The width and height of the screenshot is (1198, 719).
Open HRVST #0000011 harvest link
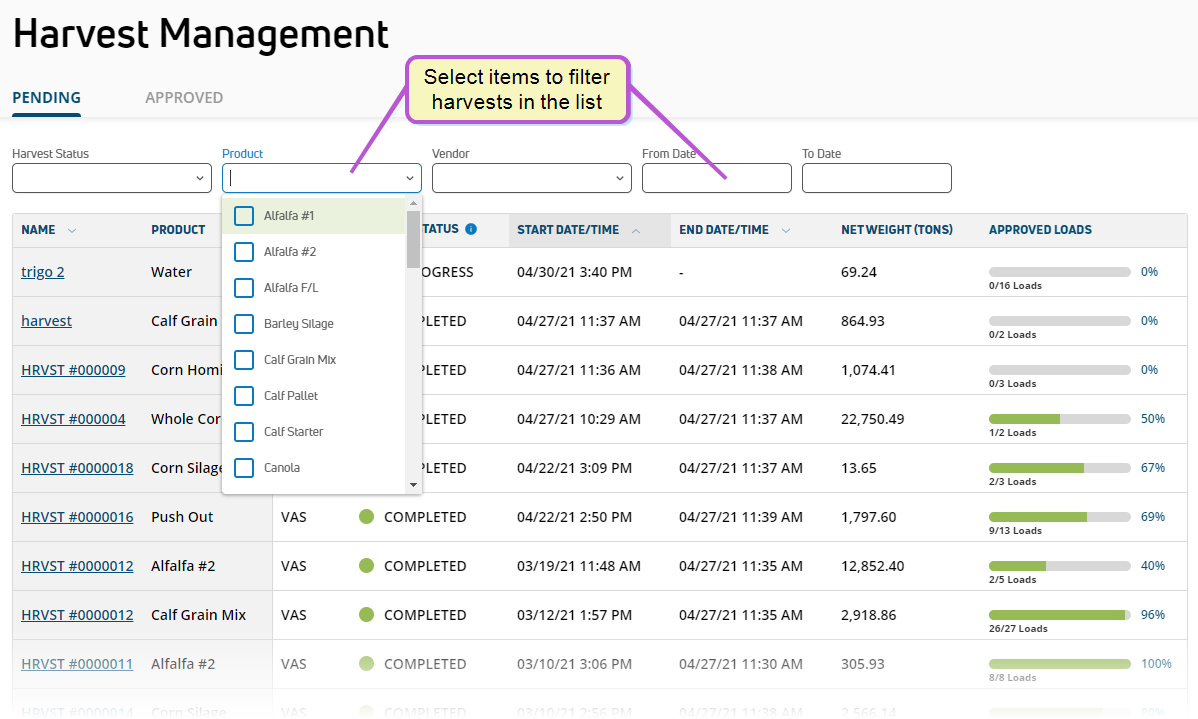point(77,664)
